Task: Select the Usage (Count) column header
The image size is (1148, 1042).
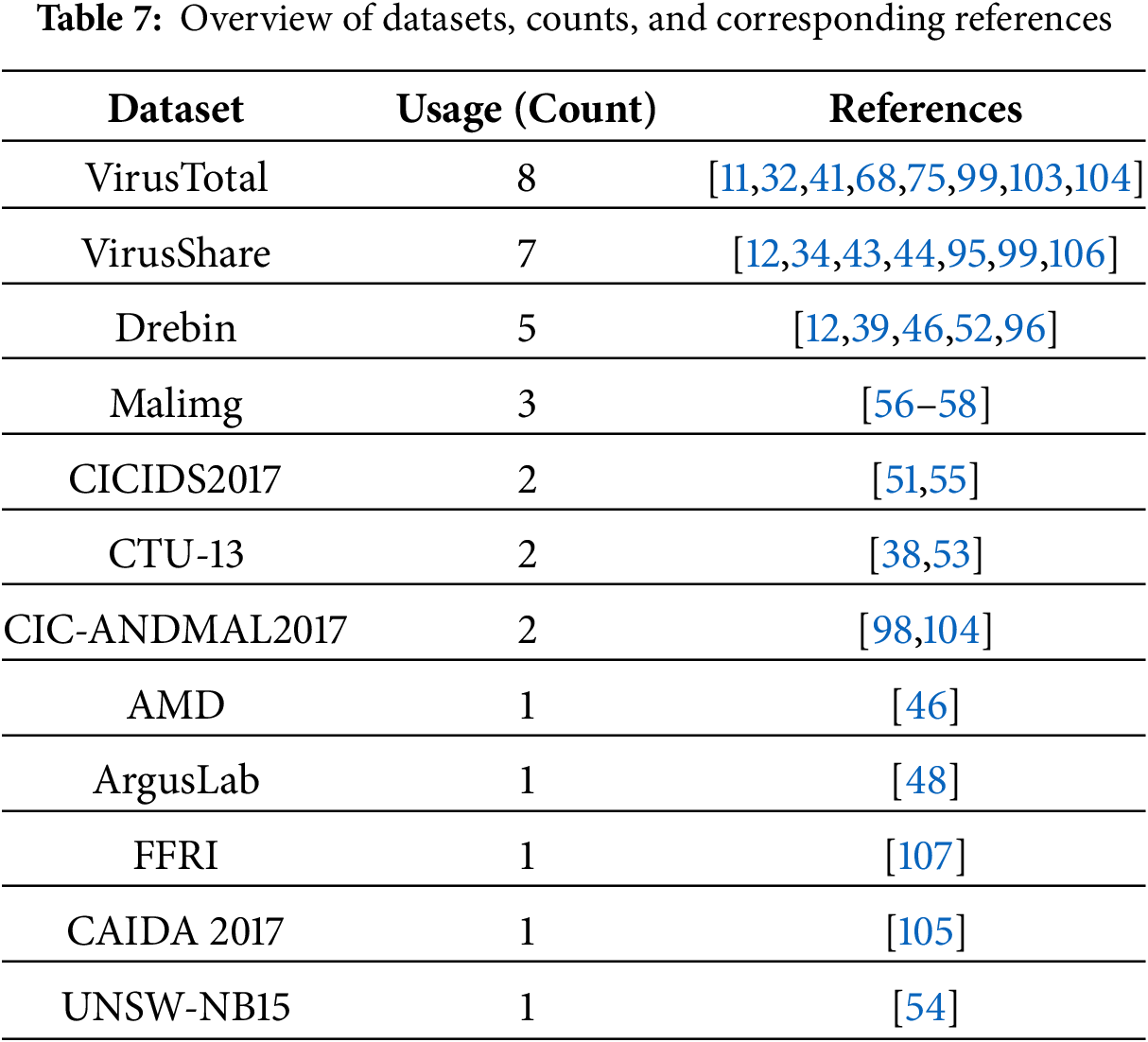Action: pos(526,109)
